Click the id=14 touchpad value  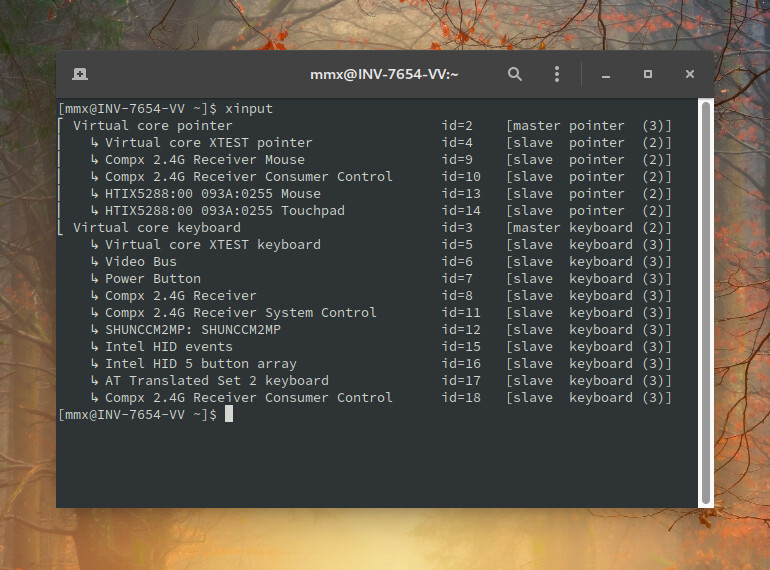tap(461, 211)
